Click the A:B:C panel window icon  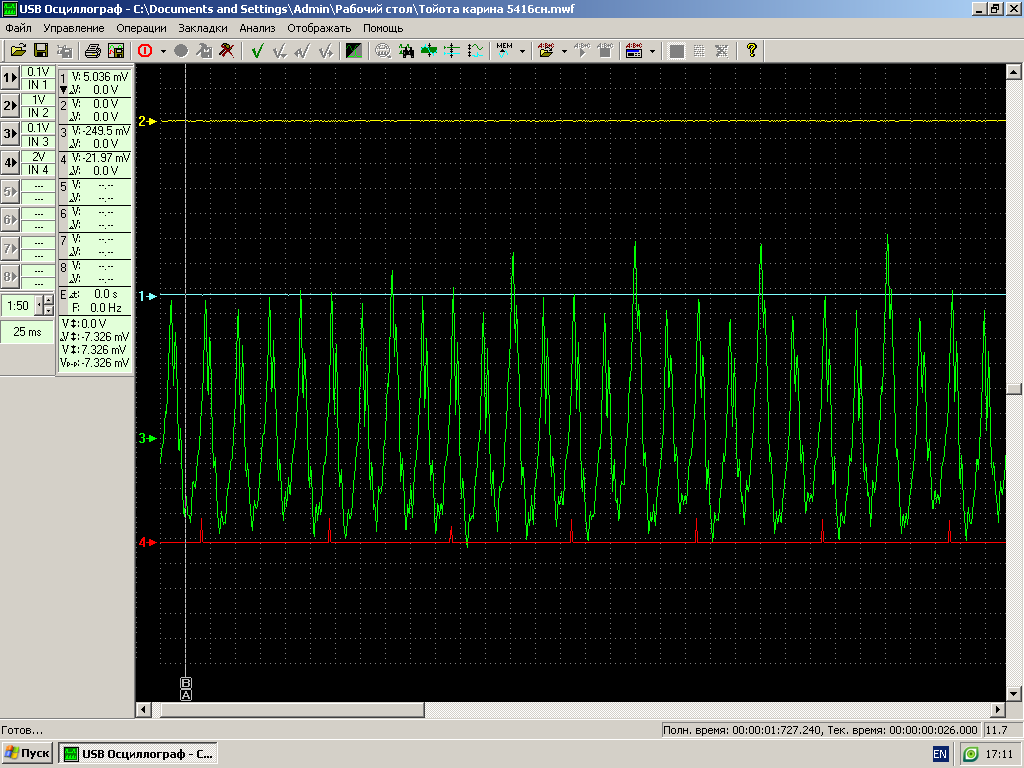634,50
